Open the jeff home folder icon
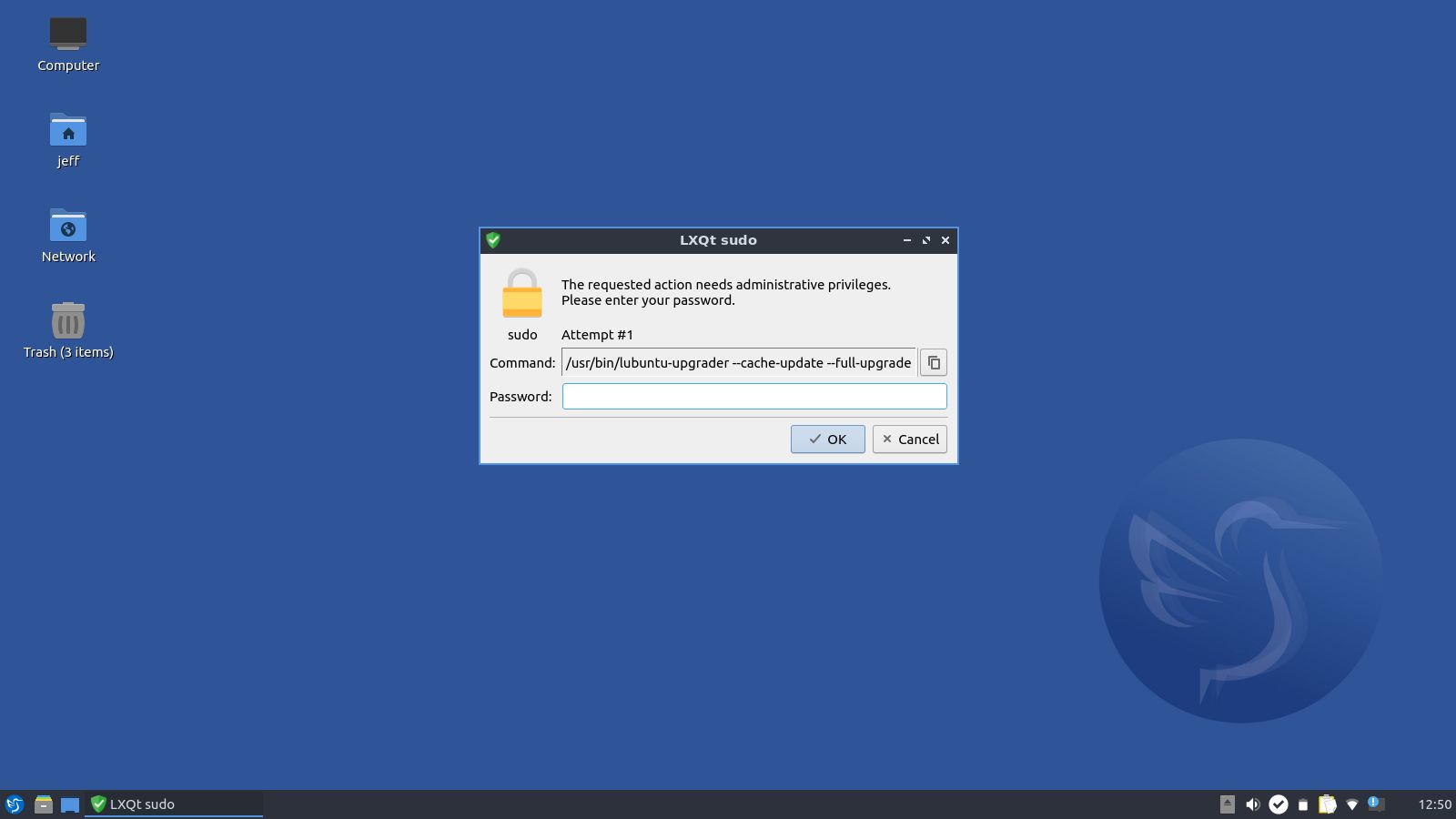Screen dimensions: 1456x819 pos(68,140)
